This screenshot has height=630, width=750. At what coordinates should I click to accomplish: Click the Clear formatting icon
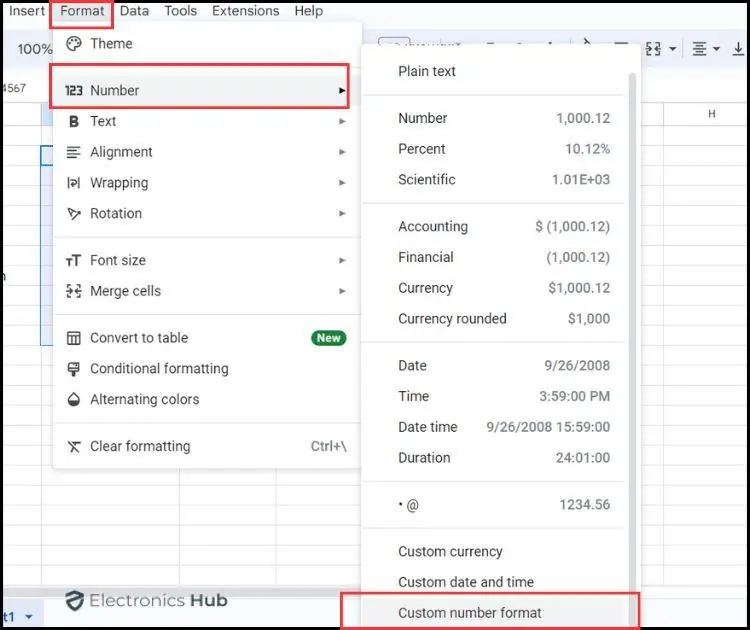[x=74, y=446]
